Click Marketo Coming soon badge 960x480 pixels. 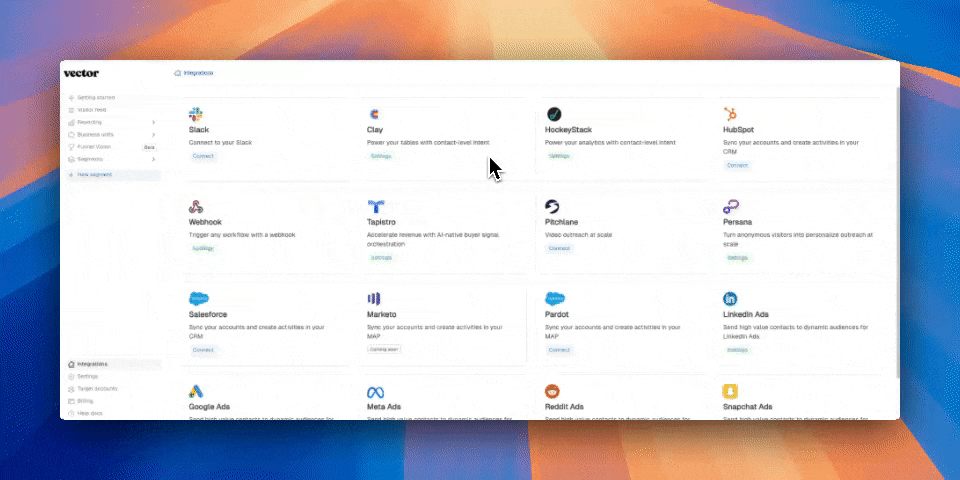pos(384,349)
